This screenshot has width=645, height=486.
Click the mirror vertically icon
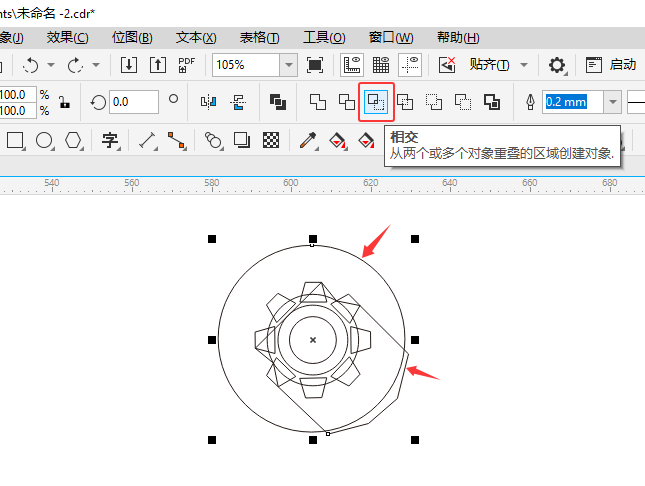click(238, 102)
